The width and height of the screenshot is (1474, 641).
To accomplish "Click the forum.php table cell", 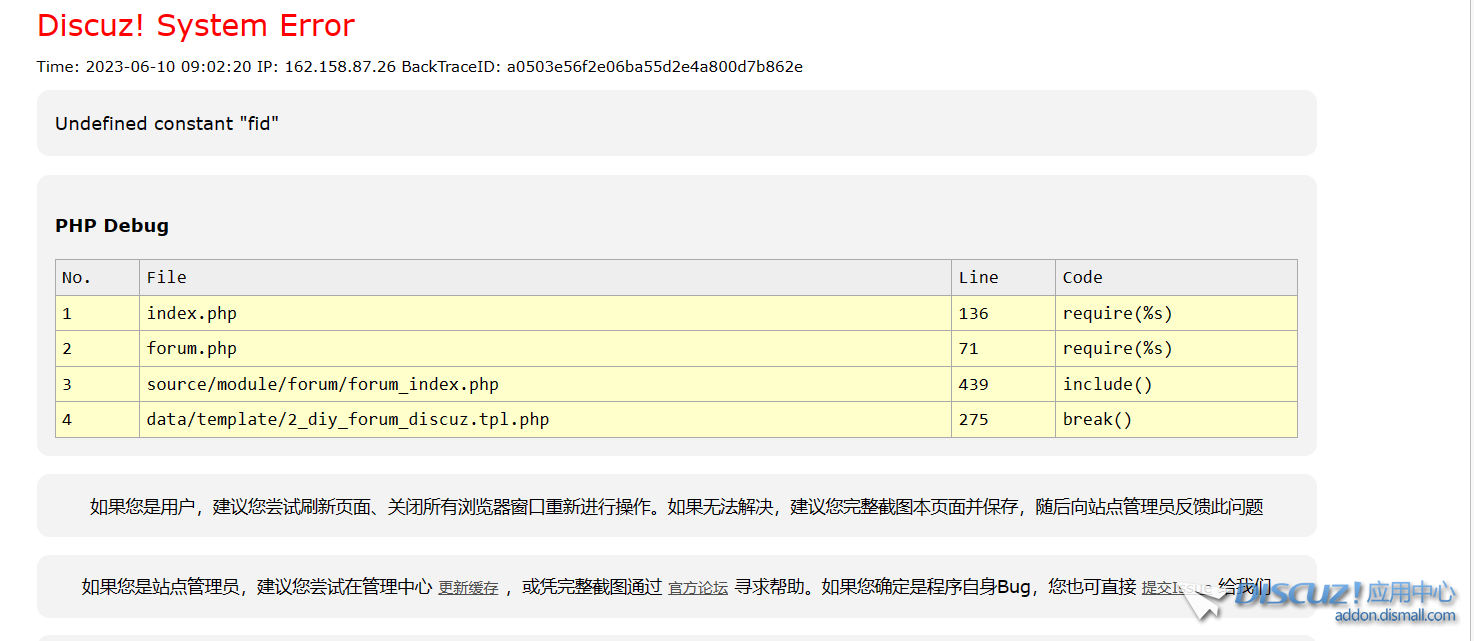I will [x=192, y=349].
